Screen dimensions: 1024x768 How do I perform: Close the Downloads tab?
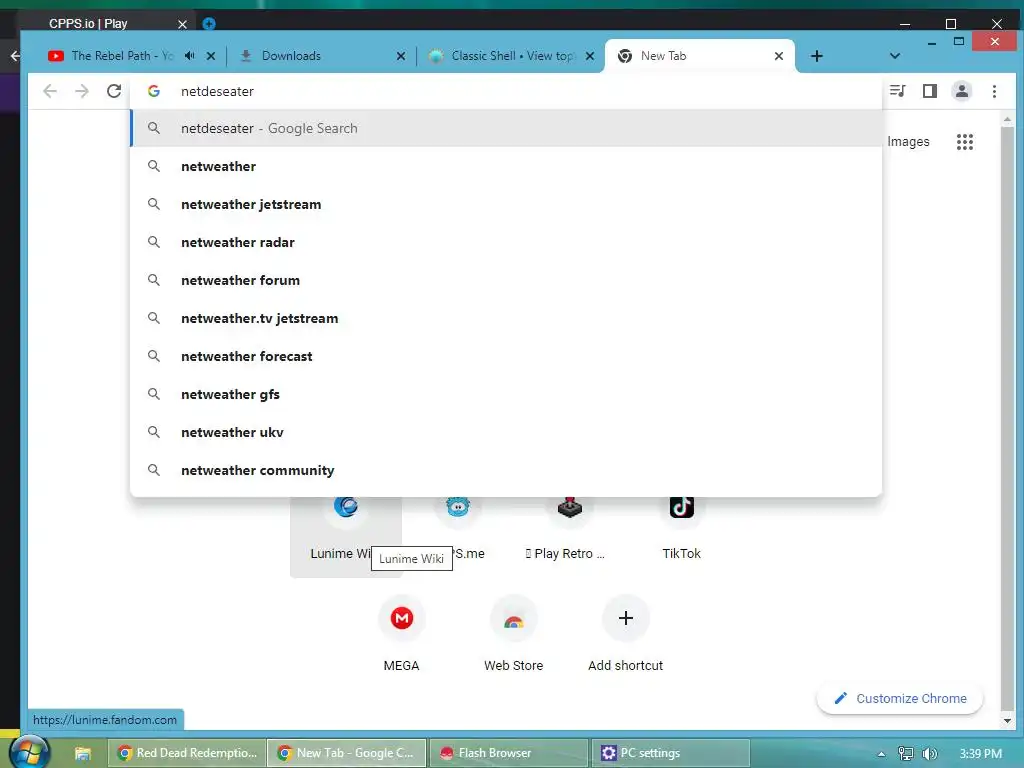coord(401,56)
